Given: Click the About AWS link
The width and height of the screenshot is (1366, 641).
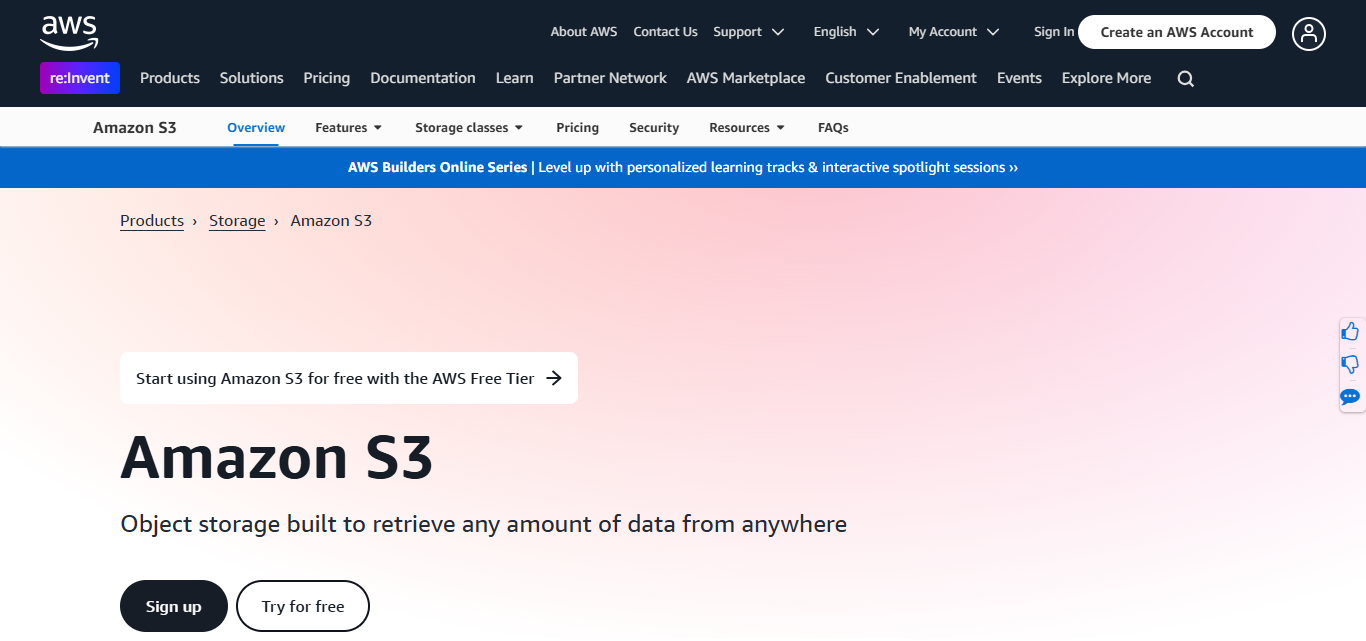Looking at the screenshot, I should click(584, 32).
